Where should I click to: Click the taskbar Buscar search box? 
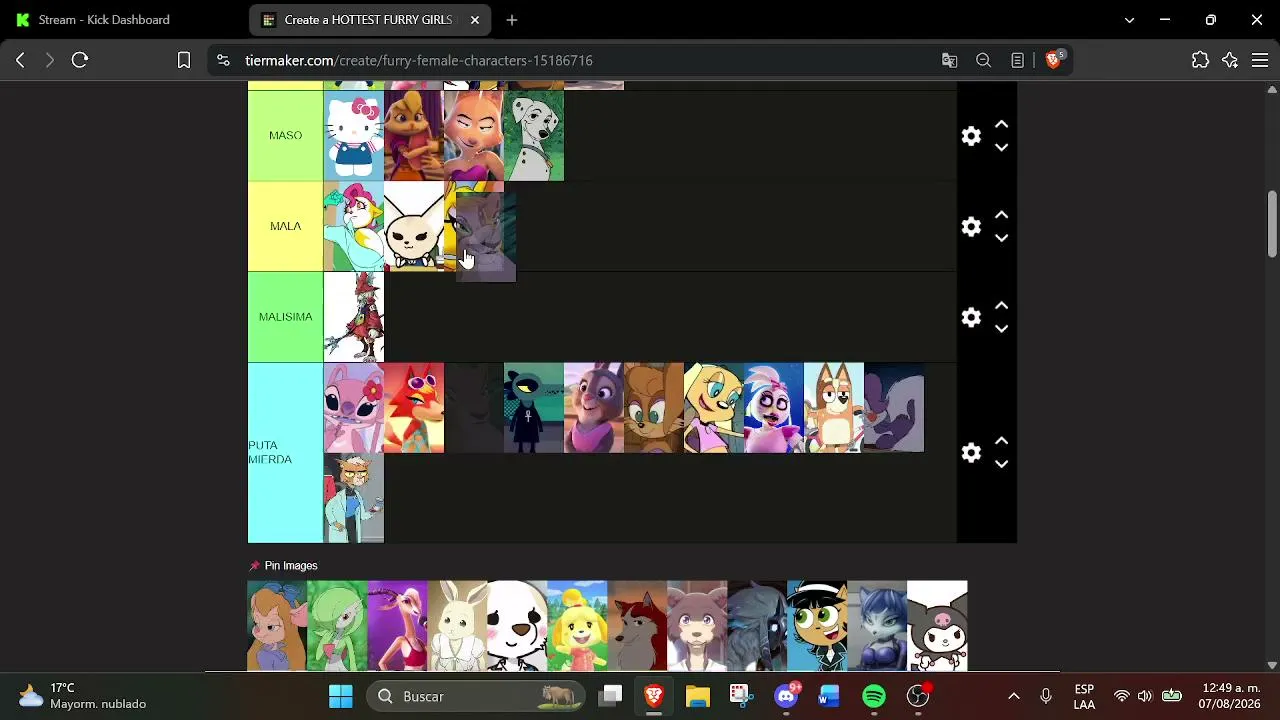coord(476,696)
